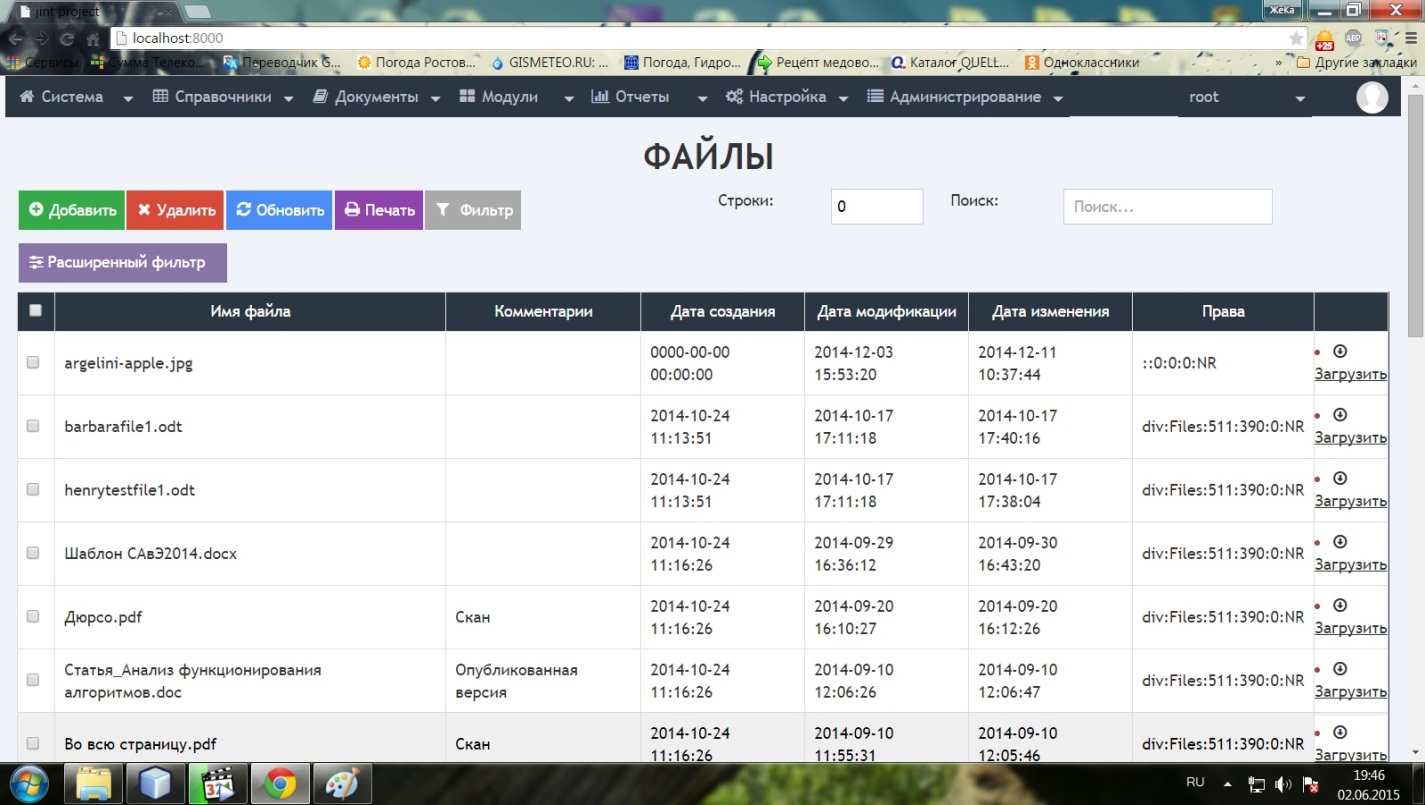1425x805 pixels.
Task: Show hidden bookmarks with the » chevron
Action: point(1278,62)
